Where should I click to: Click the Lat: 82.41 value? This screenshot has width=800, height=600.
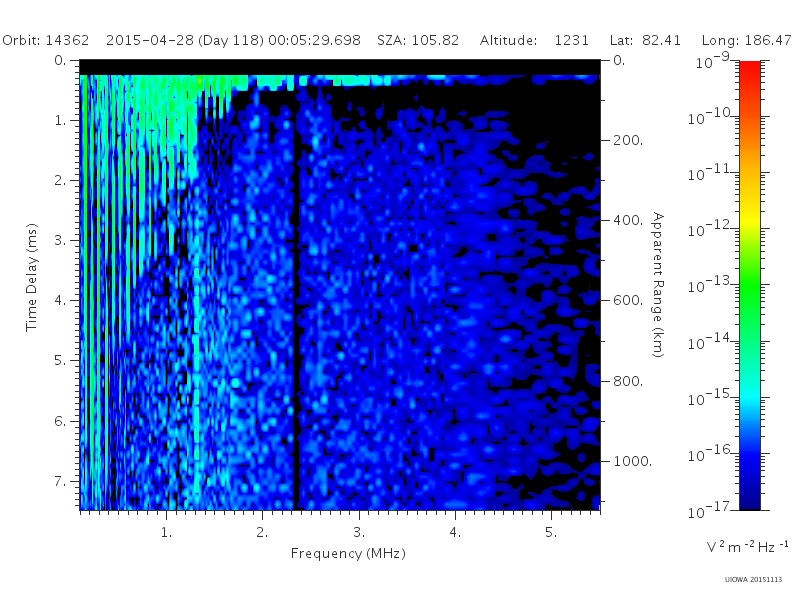(645, 40)
